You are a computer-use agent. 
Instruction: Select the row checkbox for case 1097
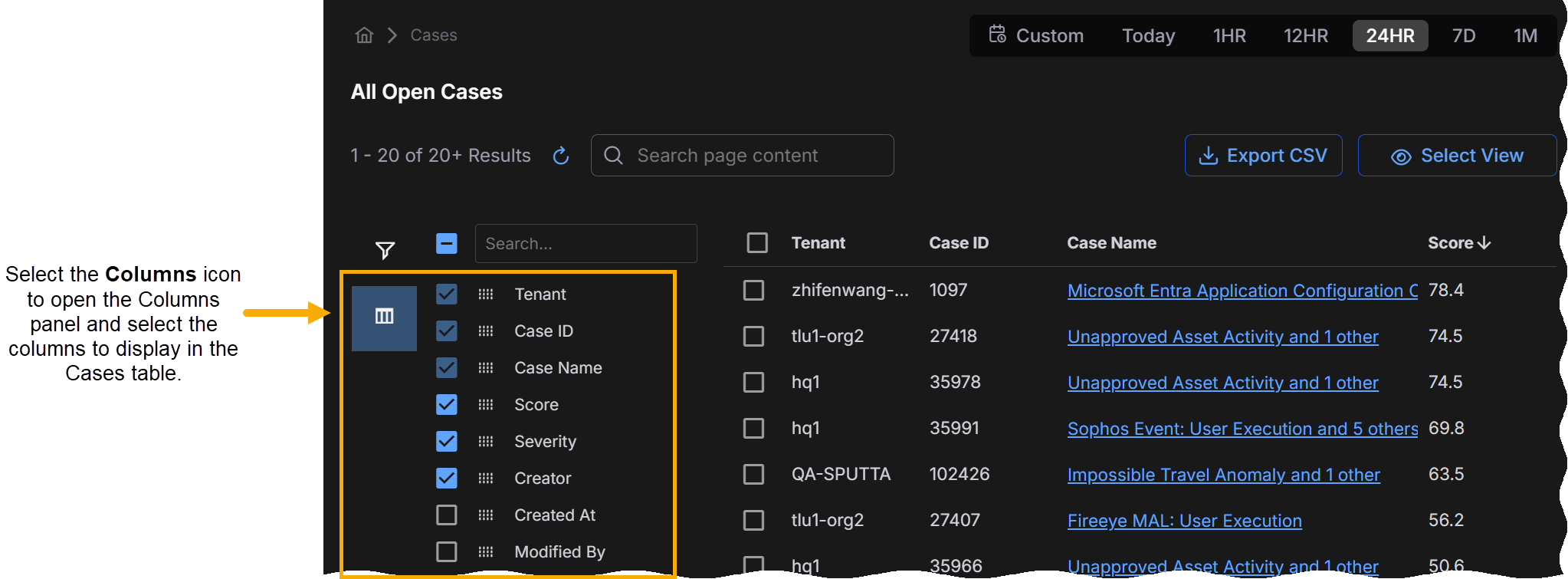click(x=754, y=291)
